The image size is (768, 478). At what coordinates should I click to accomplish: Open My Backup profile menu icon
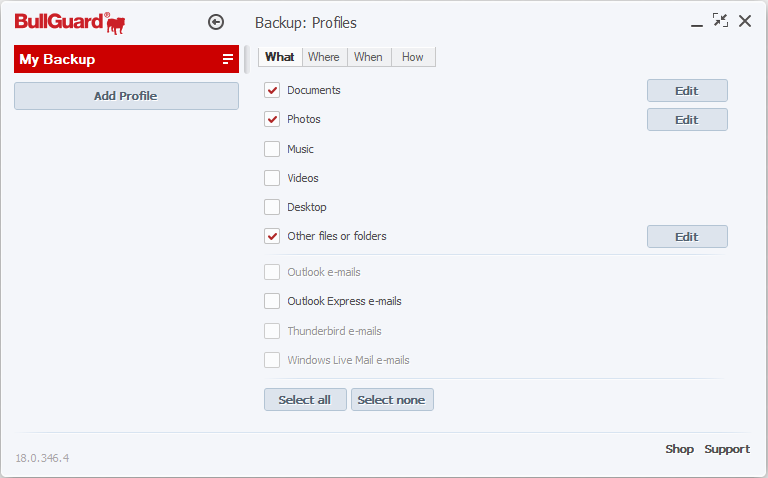[x=227, y=60]
